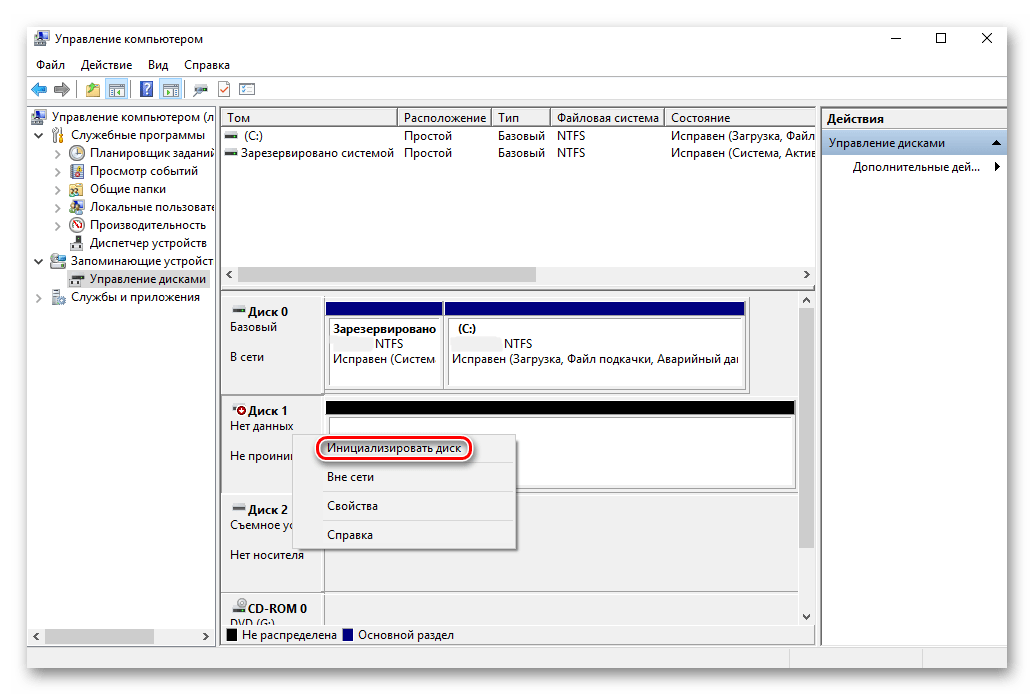The image size is (1034, 695).
Task: Open the Дополнительные действия submenu arrow
Action: [x=997, y=167]
